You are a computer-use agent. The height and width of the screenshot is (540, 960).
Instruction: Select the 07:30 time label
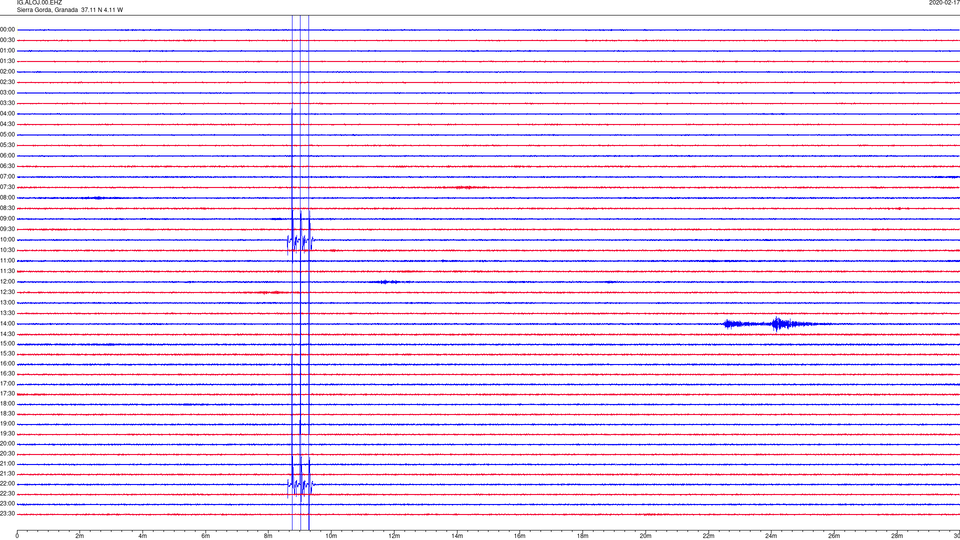[x=7, y=187]
